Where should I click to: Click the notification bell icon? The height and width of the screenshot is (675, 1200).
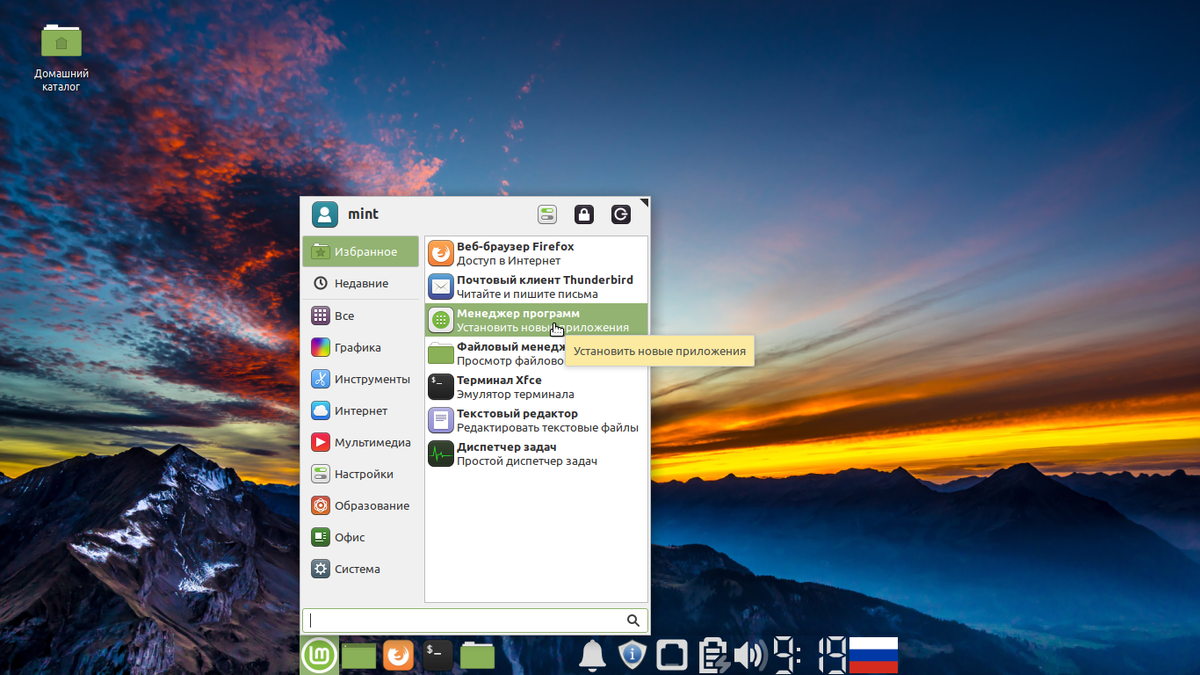coord(593,655)
